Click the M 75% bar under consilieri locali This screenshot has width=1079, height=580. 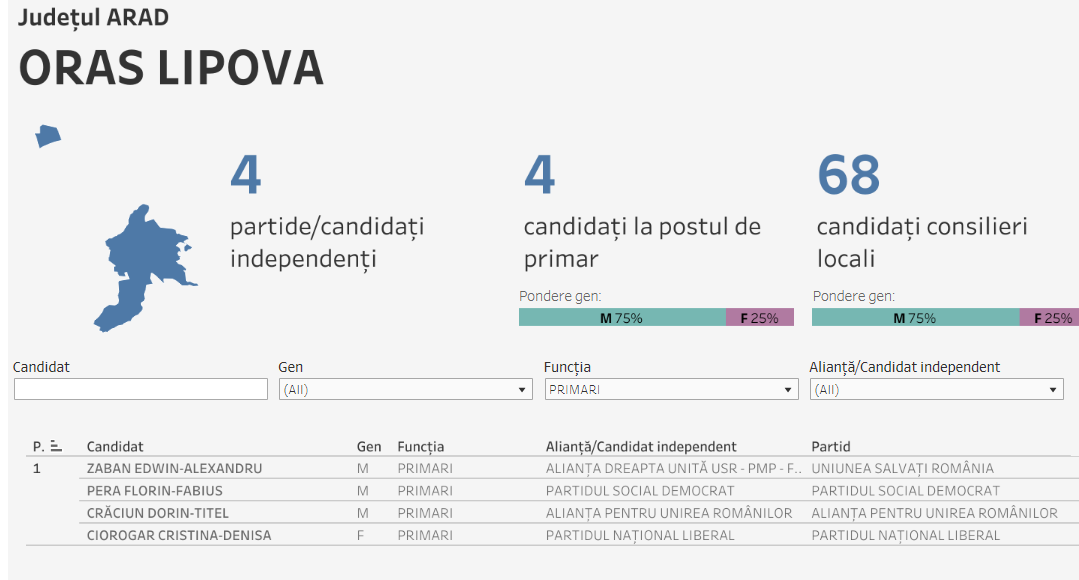914,318
